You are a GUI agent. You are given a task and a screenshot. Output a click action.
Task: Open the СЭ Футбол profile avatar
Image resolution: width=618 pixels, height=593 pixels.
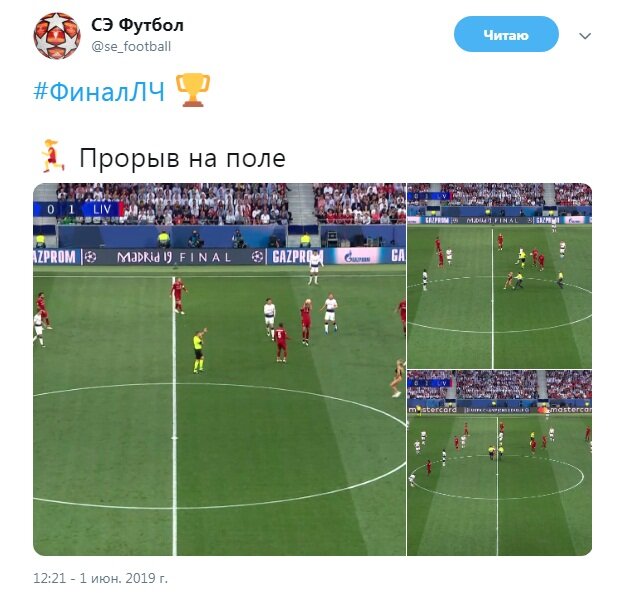[57, 36]
